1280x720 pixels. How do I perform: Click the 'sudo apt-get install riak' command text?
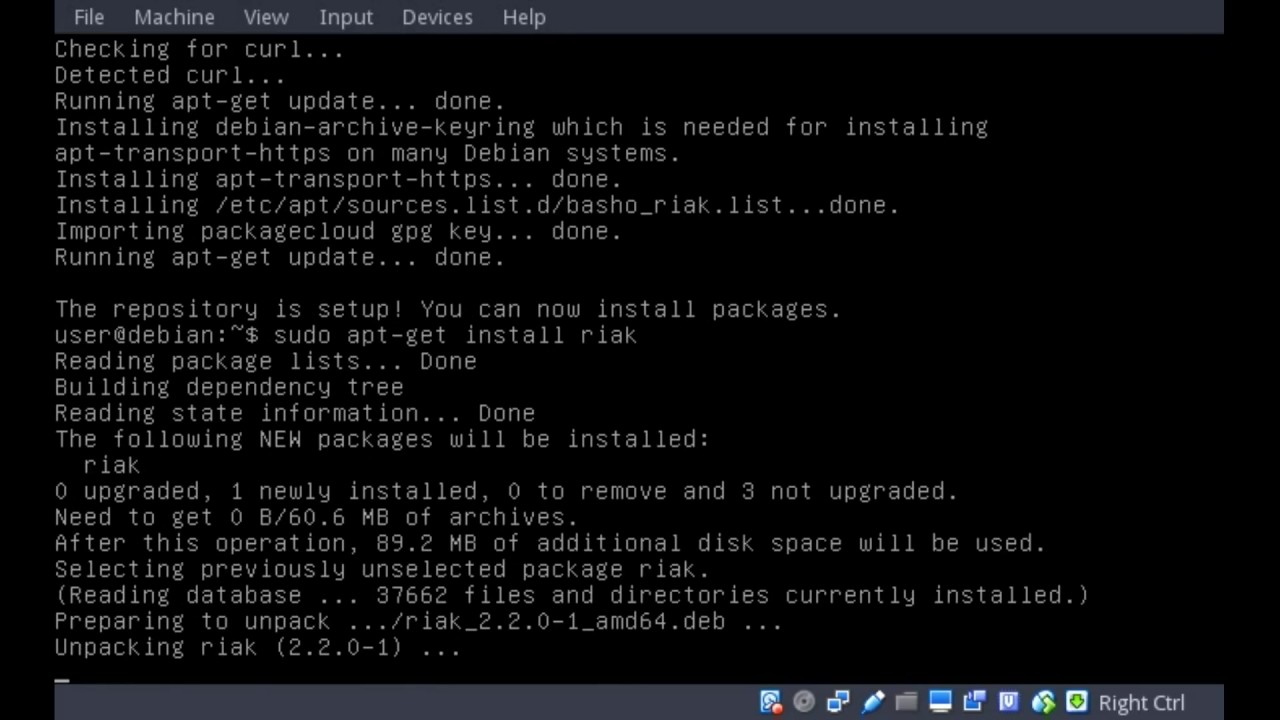[455, 335]
